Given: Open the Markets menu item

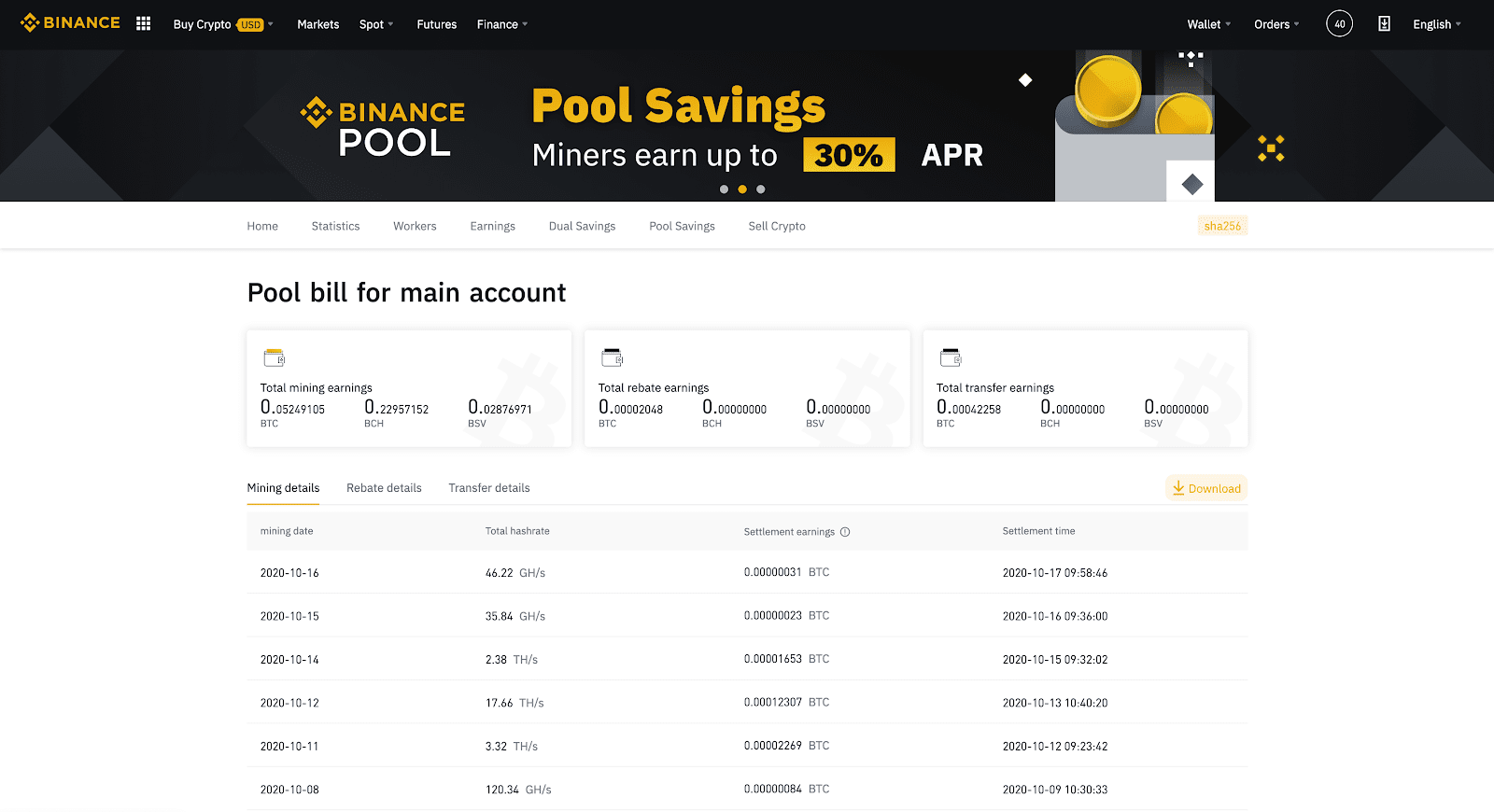Looking at the screenshot, I should 317,24.
